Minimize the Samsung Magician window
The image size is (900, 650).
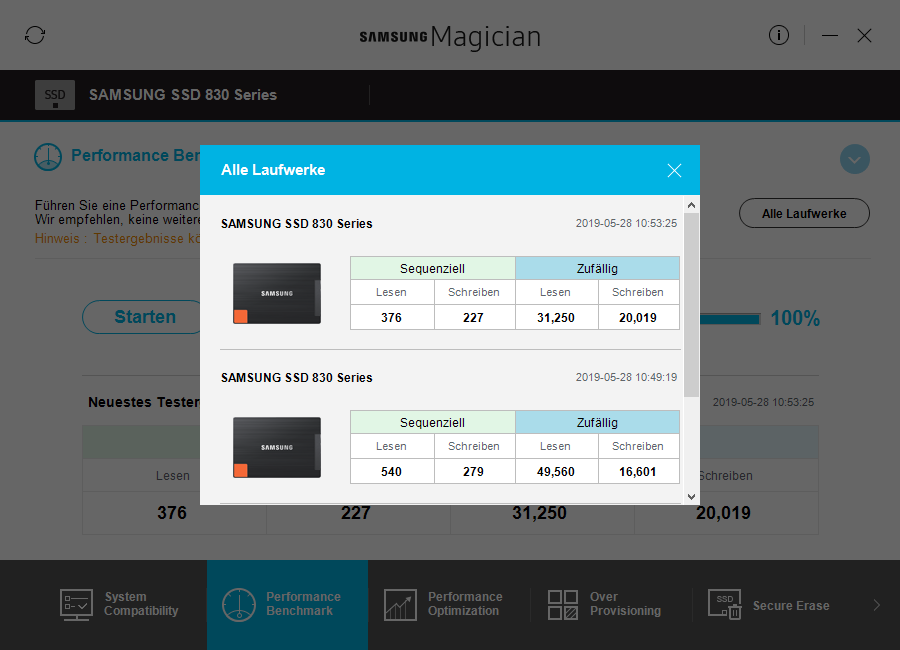[x=829, y=36]
